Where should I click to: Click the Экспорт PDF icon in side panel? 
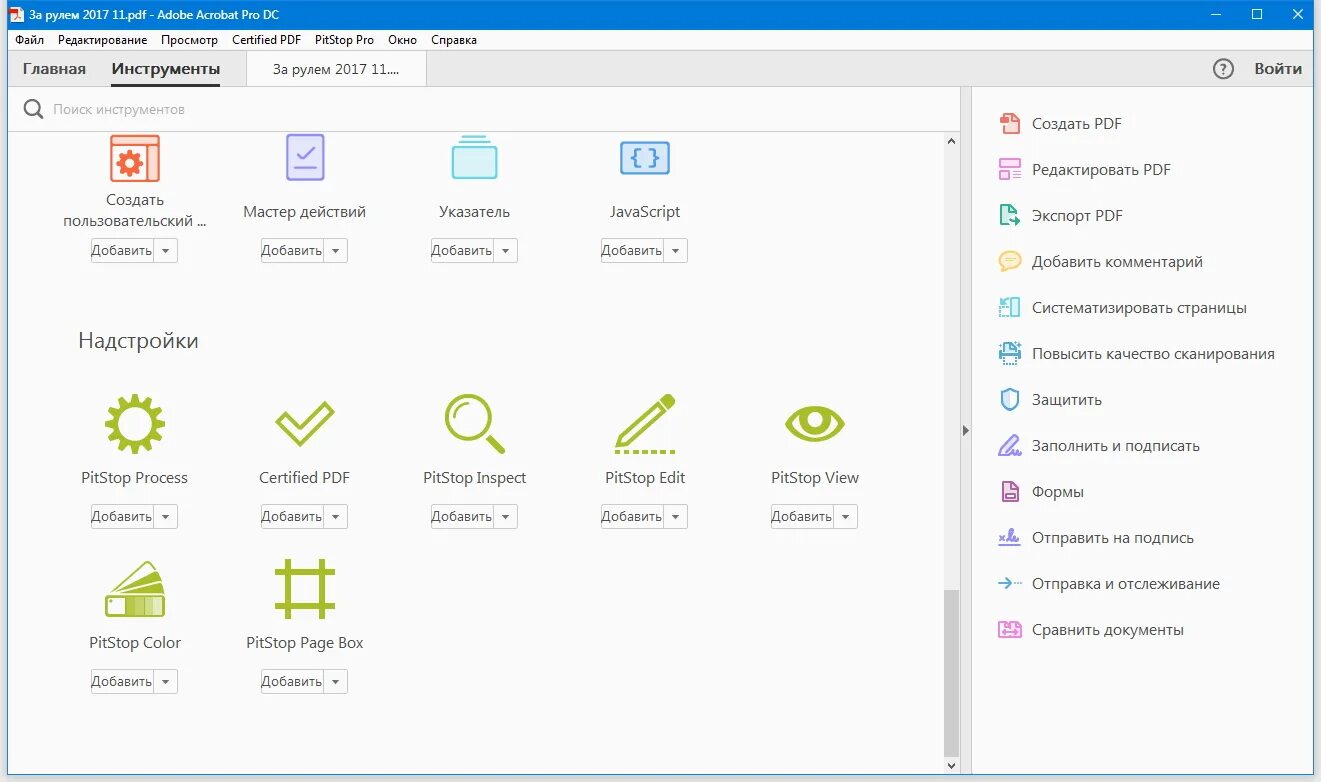(1010, 216)
